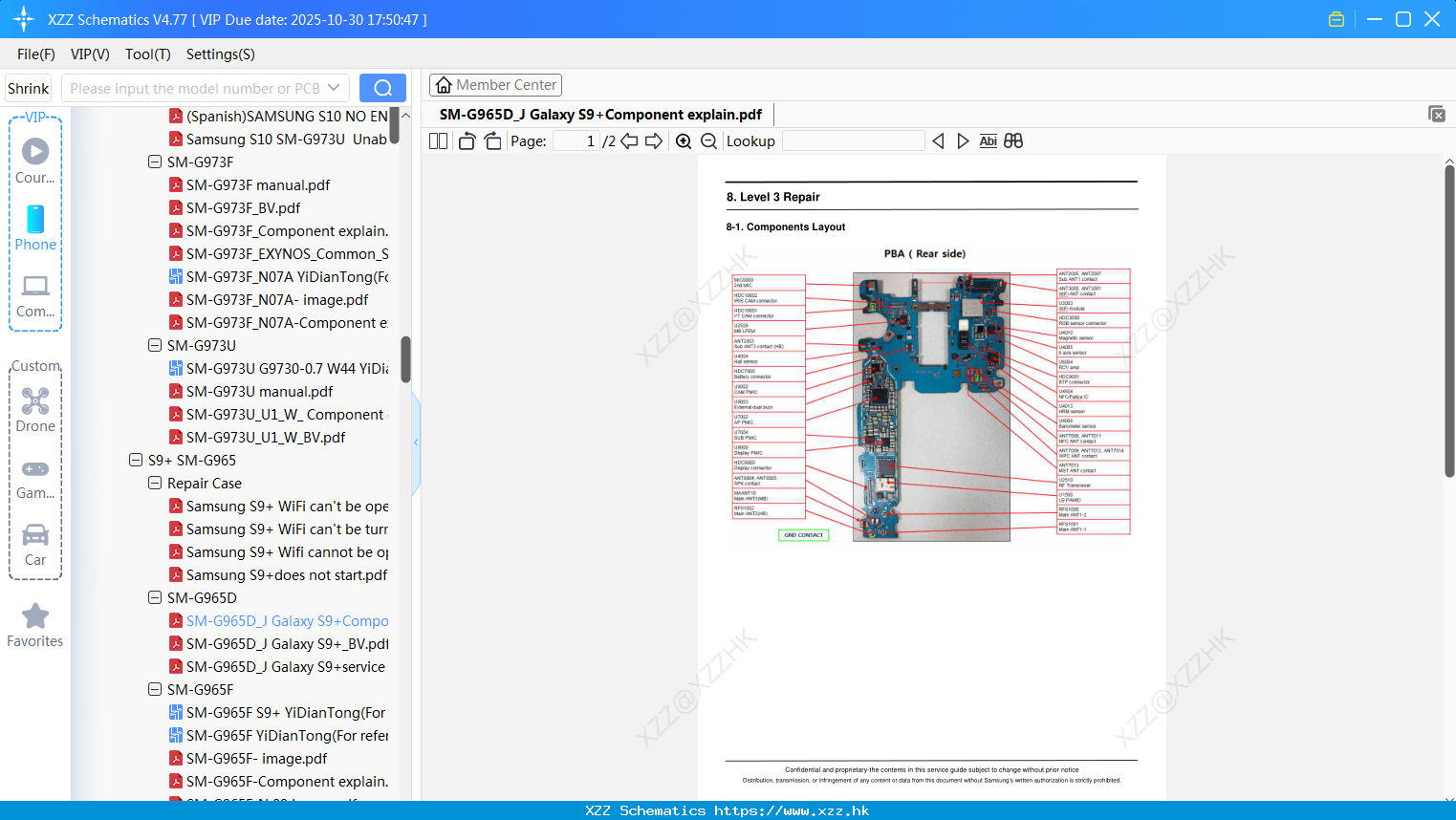Zoom in on the PDF
1456x820 pixels.
[684, 141]
